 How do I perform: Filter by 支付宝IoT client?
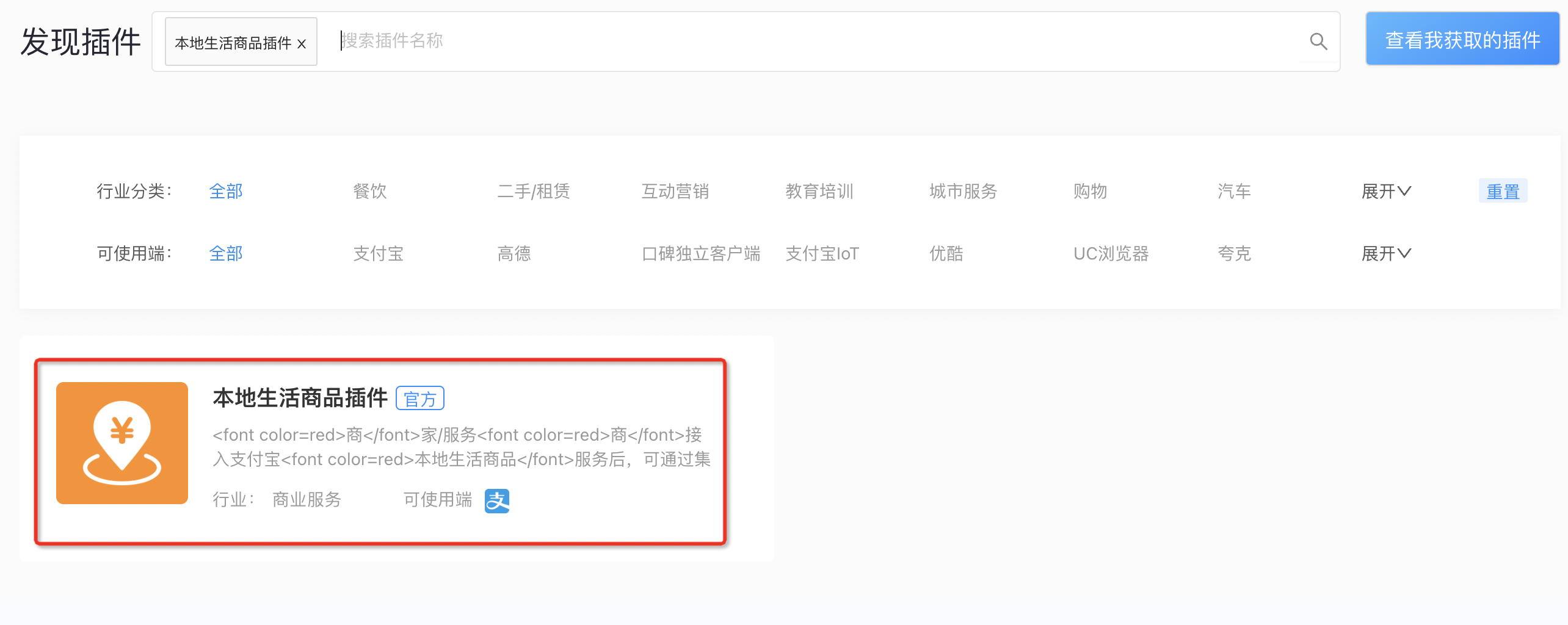822,253
